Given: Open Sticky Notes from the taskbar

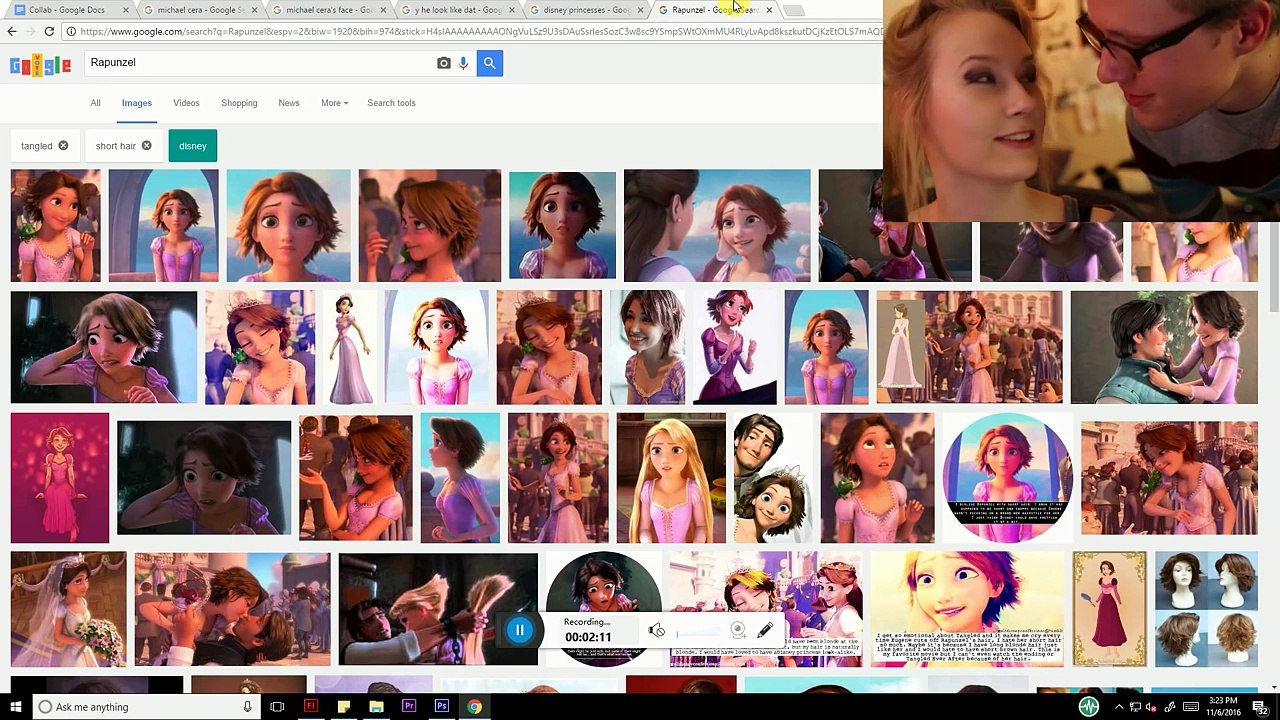Looking at the screenshot, I should pos(343,707).
